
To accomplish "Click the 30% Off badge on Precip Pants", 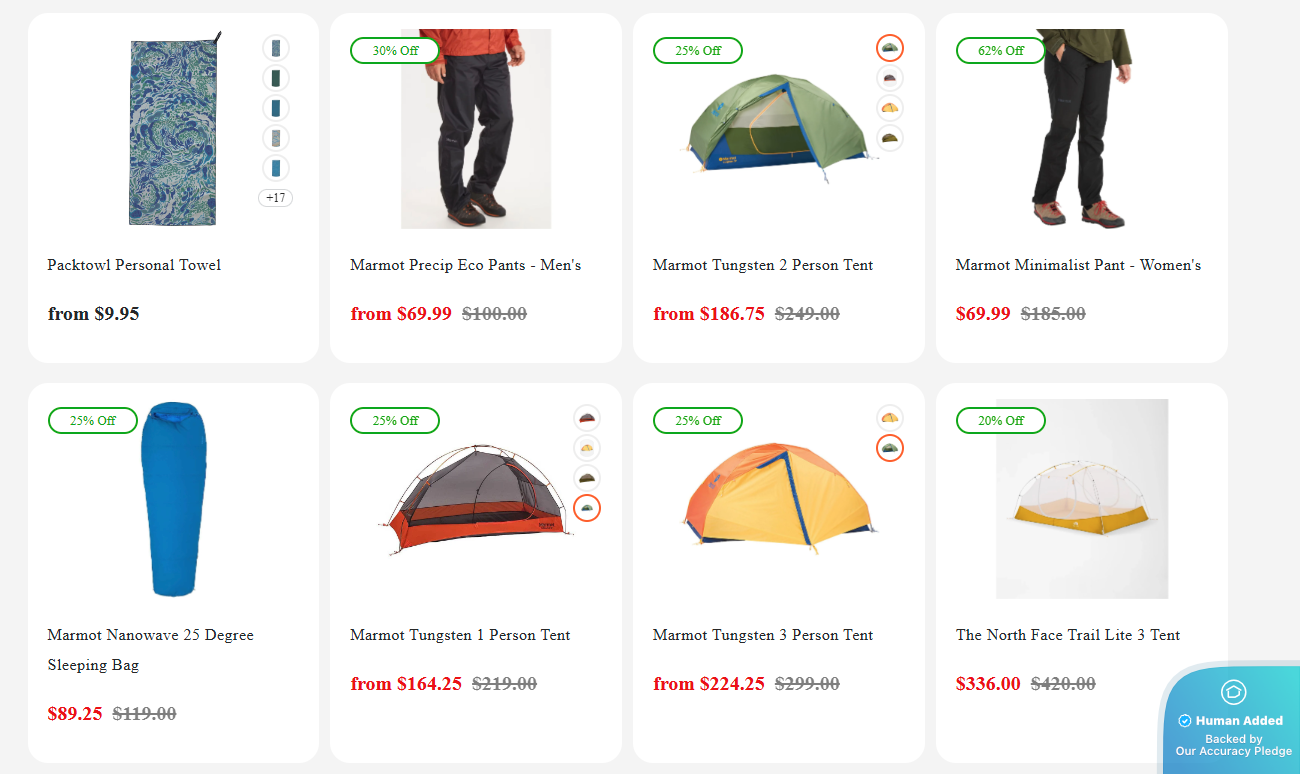I will [395, 50].
